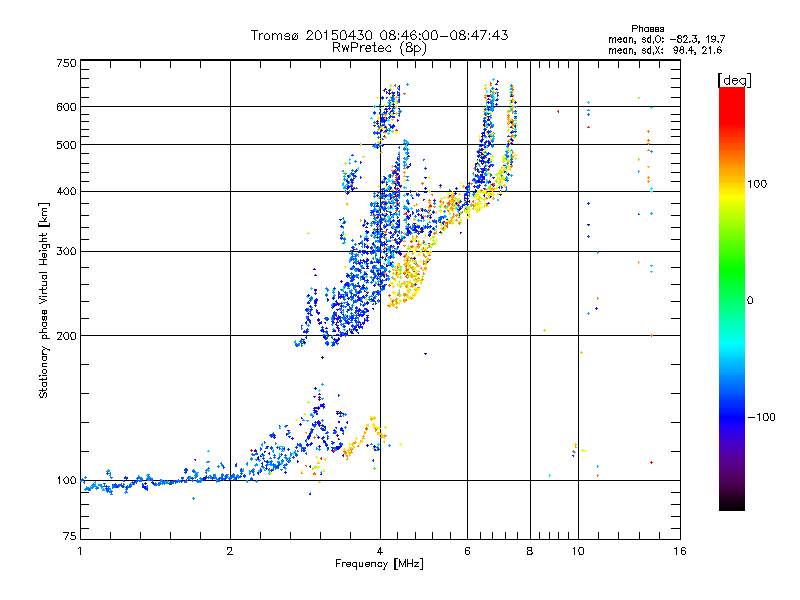Click the green zero region of the colorbar
Viewport: 800px width, 600px height.
[x=732, y=298]
